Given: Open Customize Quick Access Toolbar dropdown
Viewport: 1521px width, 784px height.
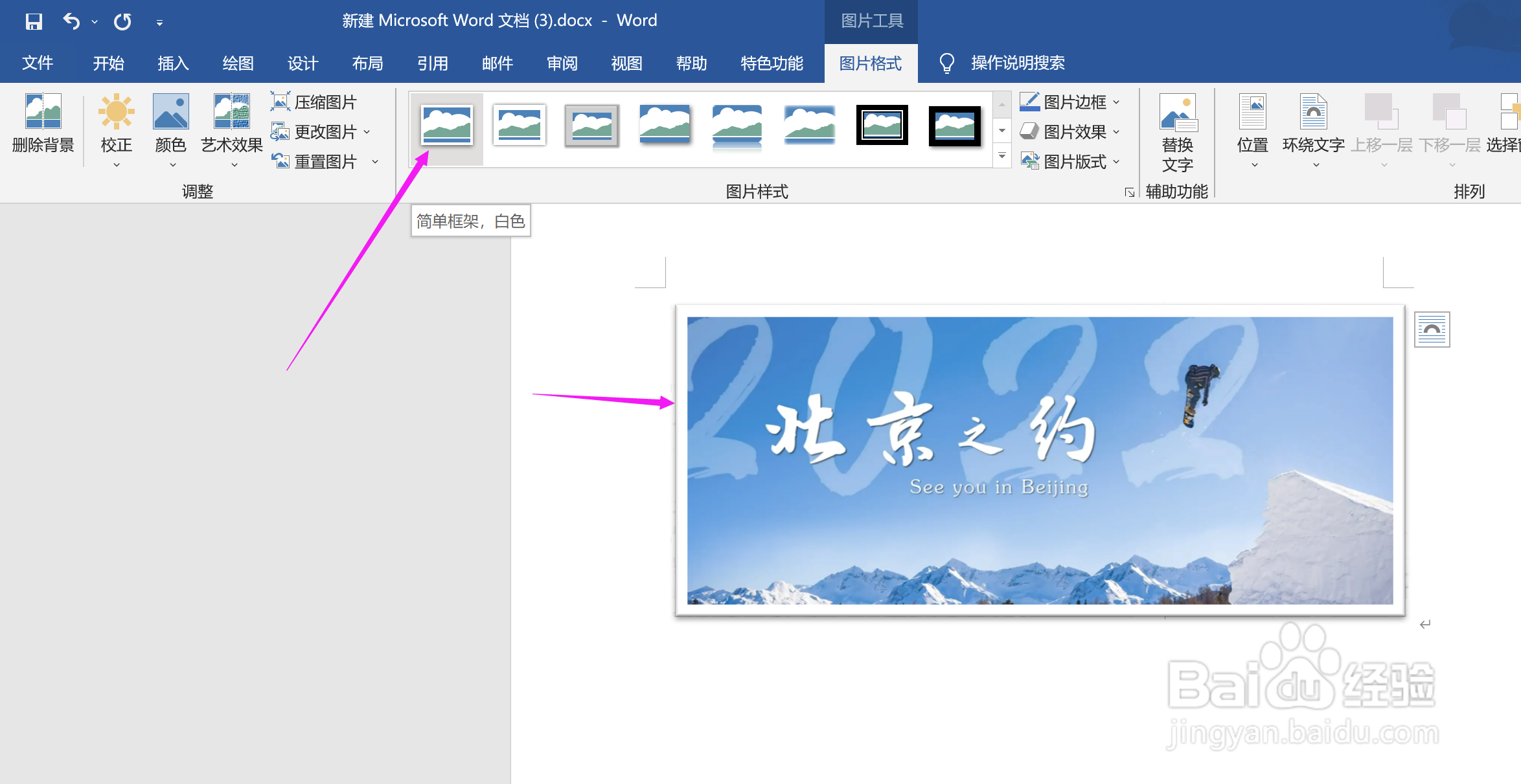Looking at the screenshot, I should click(x=159, y=23).
